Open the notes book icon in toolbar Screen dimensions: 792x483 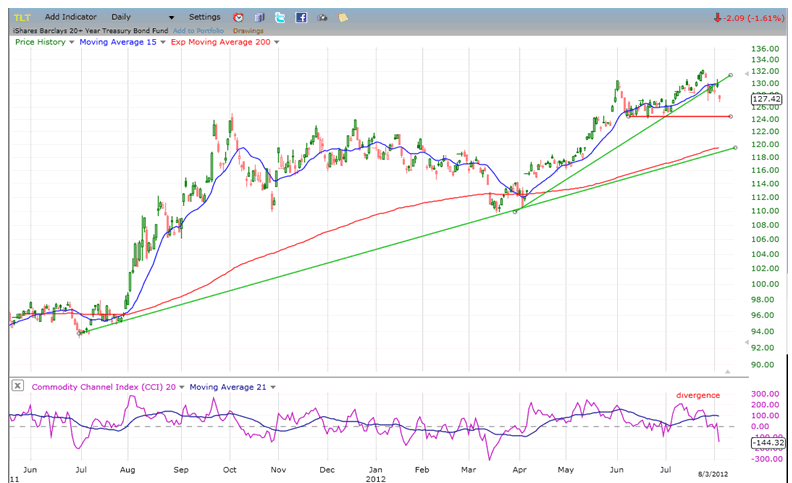coord(259,18)
